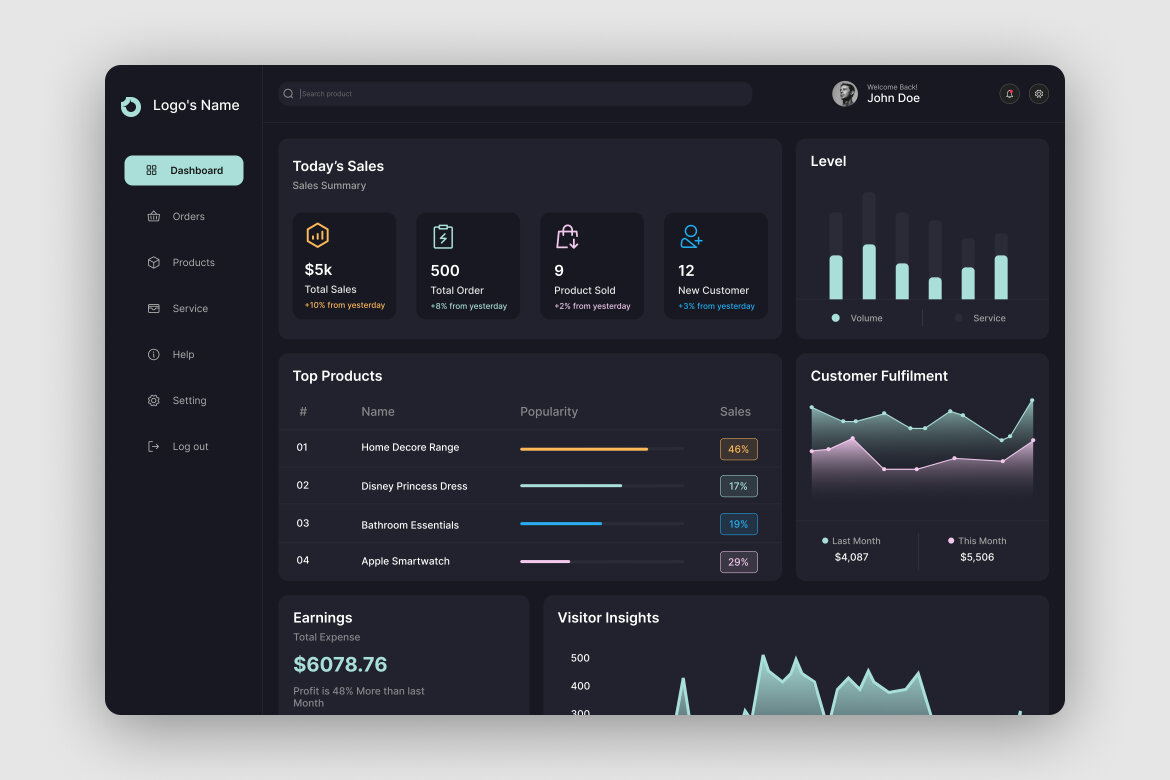The image size is (1170, 780).
Task: Toggle the Last Month series in Customer Fulfilment
Action: (852, 540)
